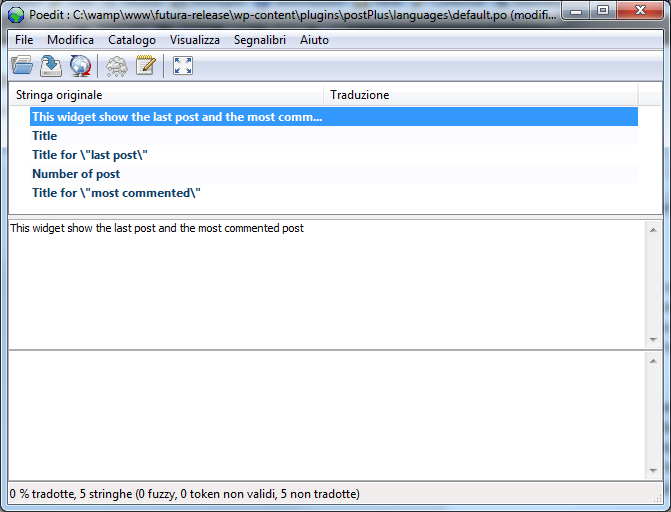Click the status bar translation statistics text
671x512 pixels.
point(184,494)
